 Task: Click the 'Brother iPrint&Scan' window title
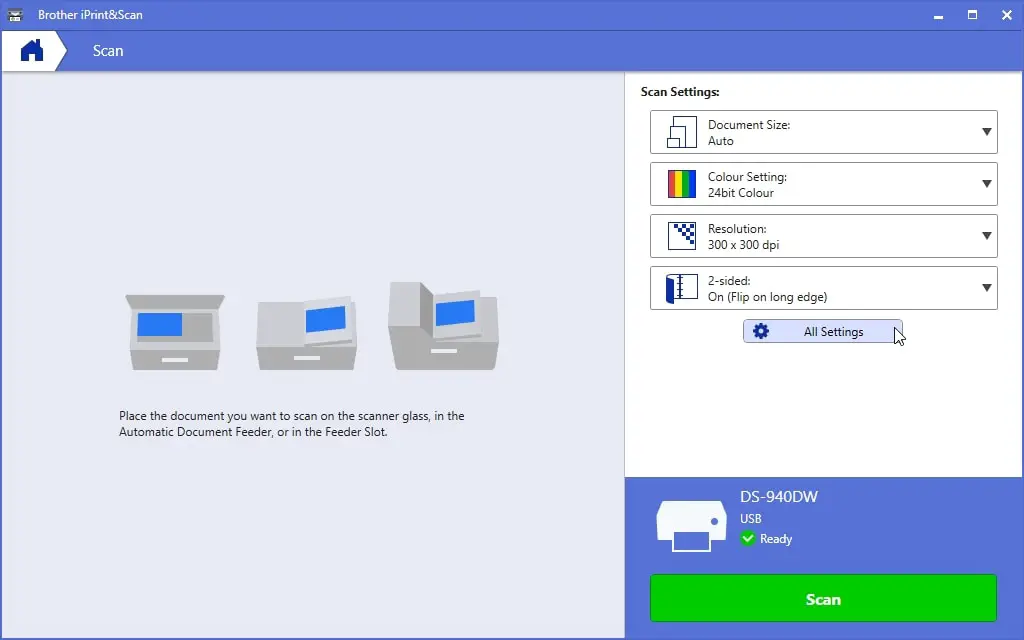[x=90, y=14]
